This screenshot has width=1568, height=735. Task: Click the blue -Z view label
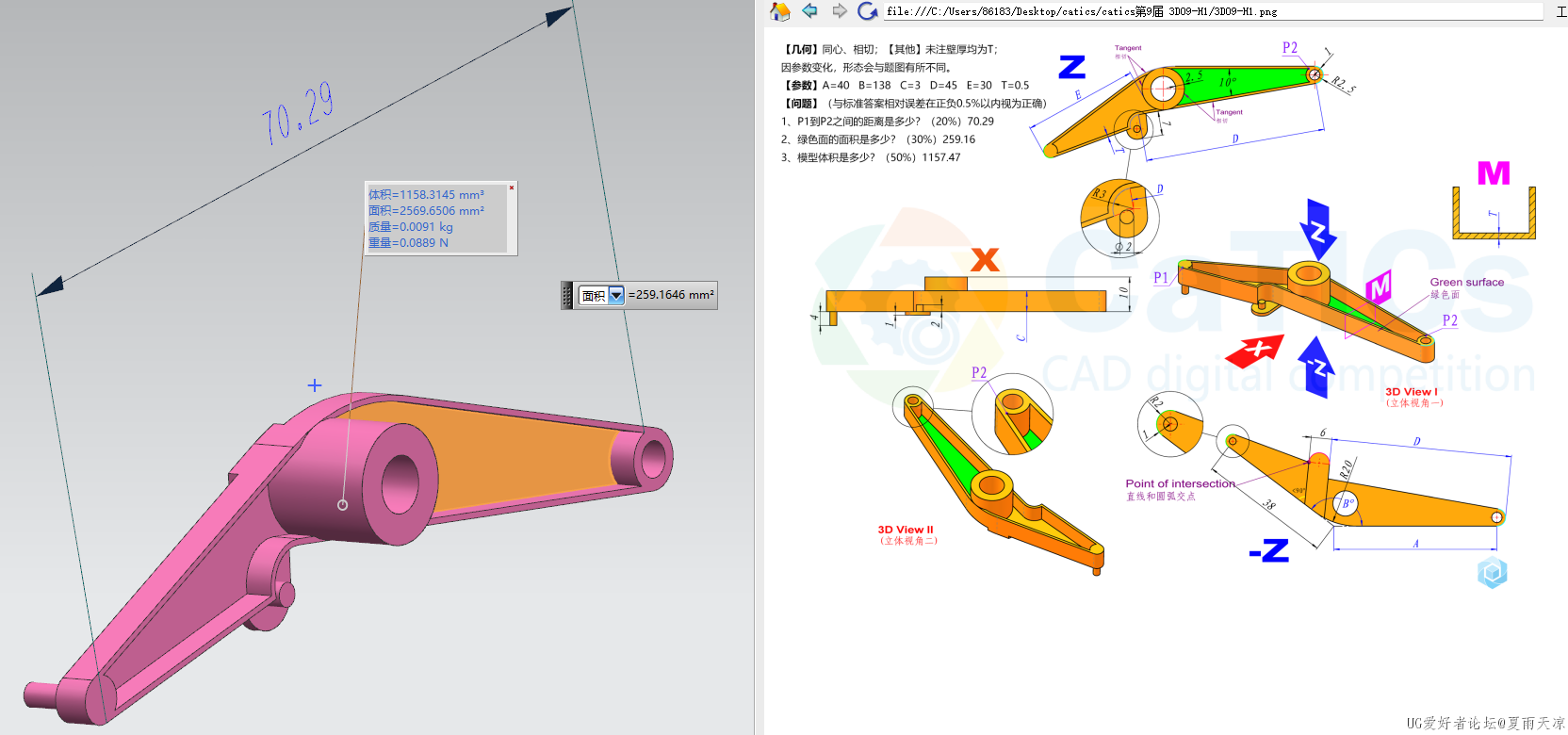pyautogui.click(x=1269, y=550)
